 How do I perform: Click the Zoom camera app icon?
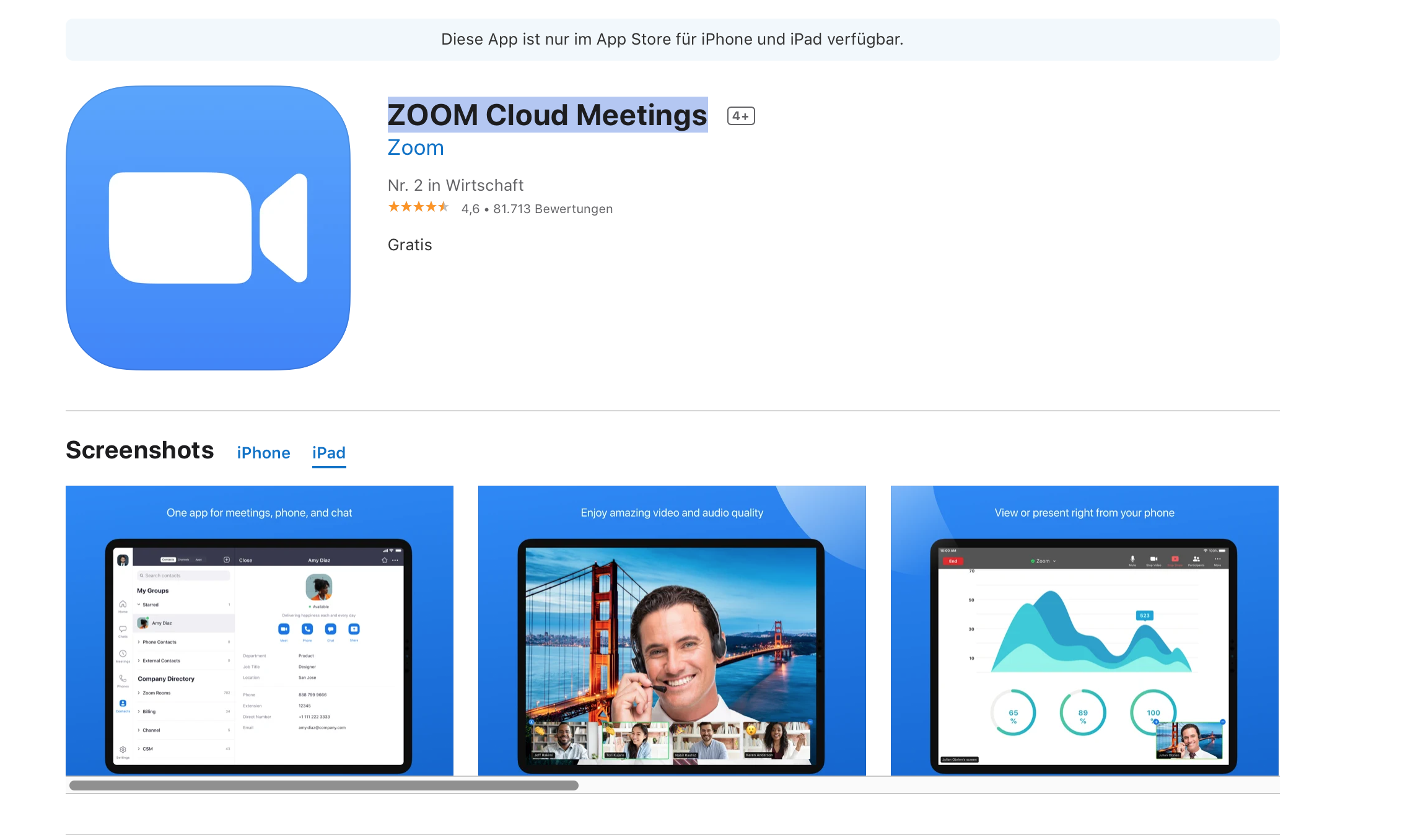(x=208, y=228)
